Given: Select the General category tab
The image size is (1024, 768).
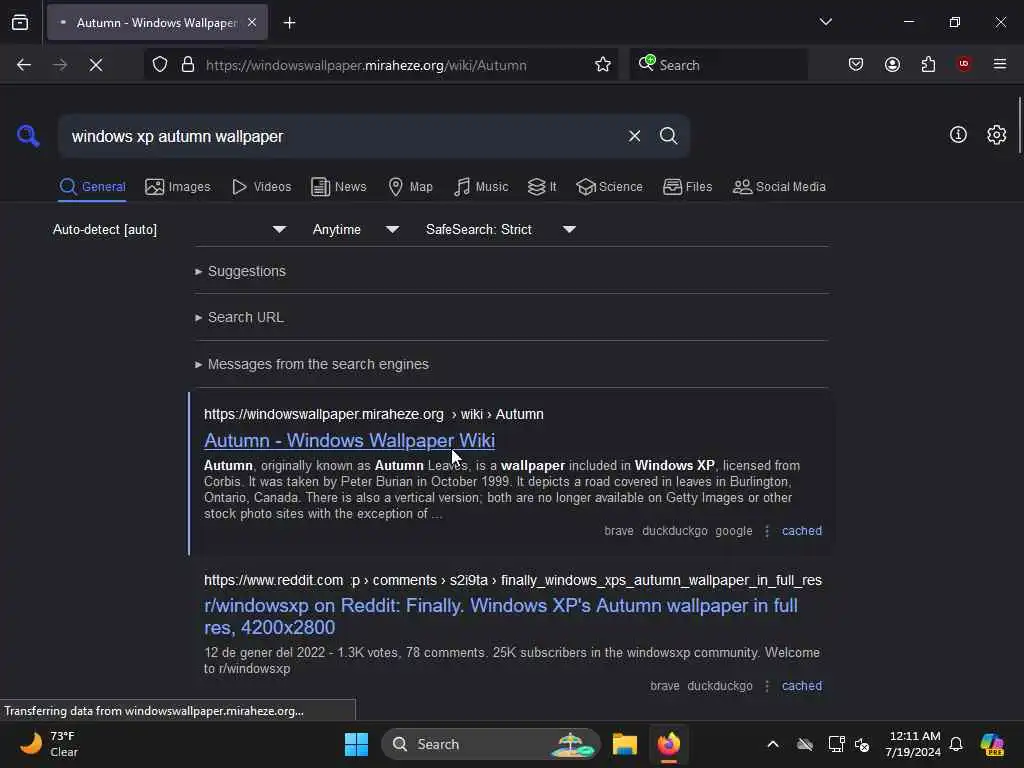Looking at the screenshot, I should coord(92,187).
